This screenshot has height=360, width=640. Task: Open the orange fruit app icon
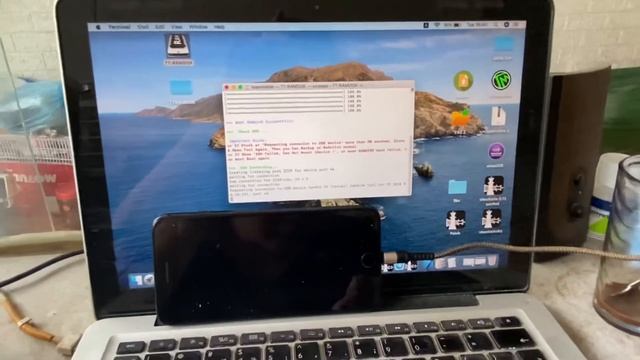460,119
